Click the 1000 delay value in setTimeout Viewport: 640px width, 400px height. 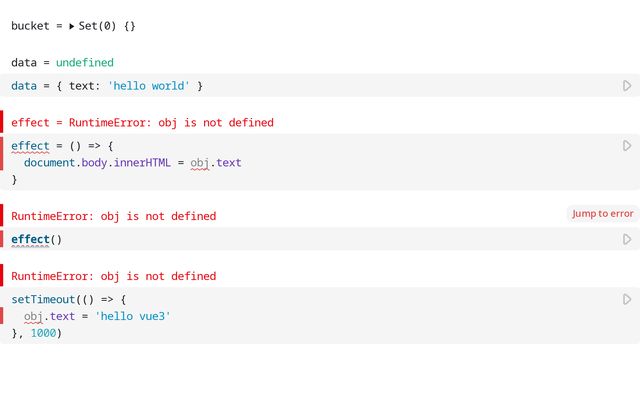tap(44, 333)
